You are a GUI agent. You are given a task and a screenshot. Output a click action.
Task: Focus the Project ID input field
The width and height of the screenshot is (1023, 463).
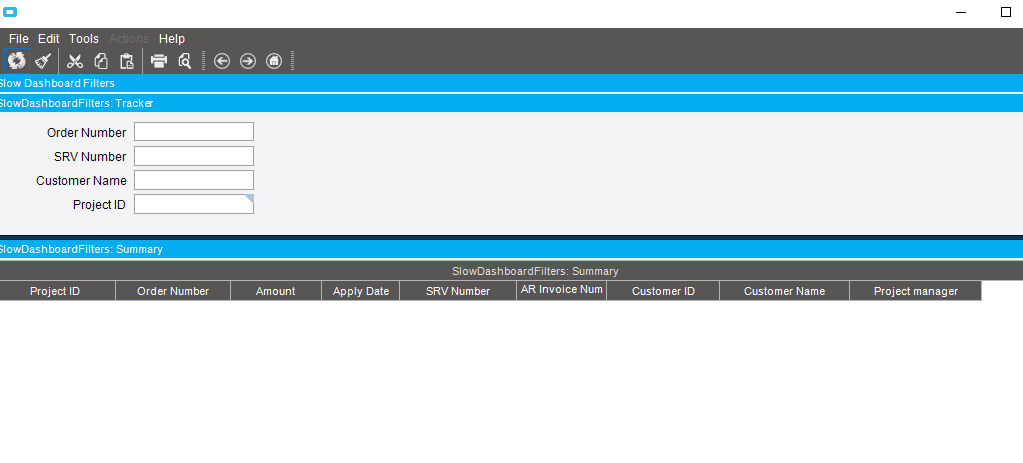point(194,204)
